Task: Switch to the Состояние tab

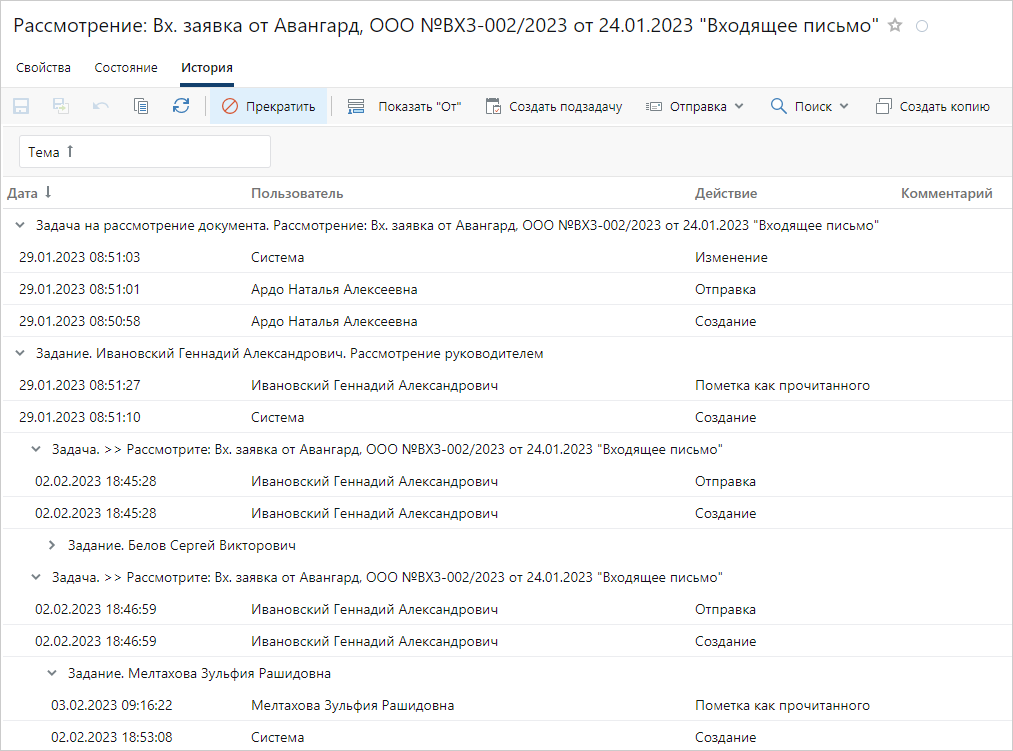Action: pyautogui.click(x=126, y=68)
